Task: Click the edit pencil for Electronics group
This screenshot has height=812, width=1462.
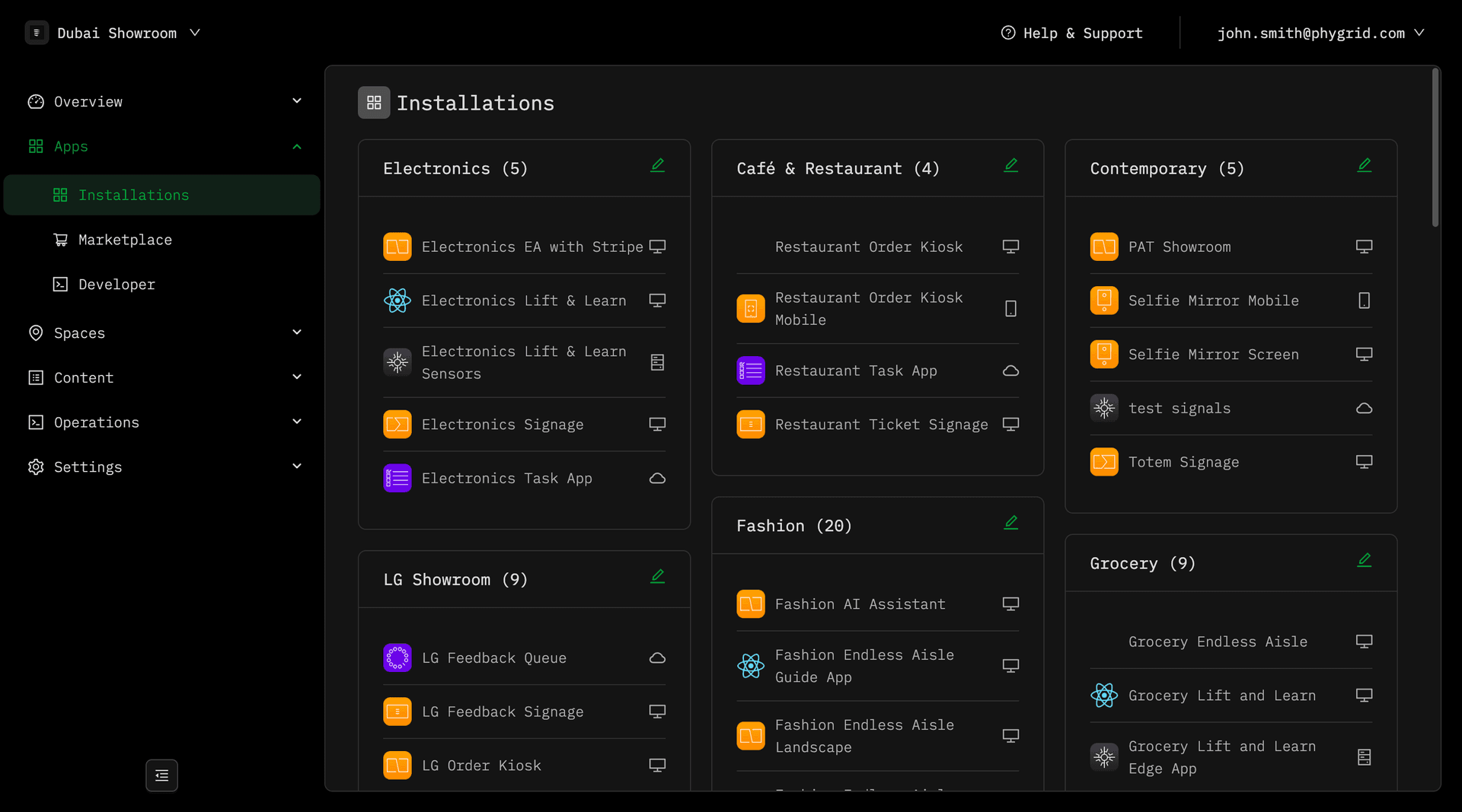Action: pyautogui.click(x=657, y=166)
